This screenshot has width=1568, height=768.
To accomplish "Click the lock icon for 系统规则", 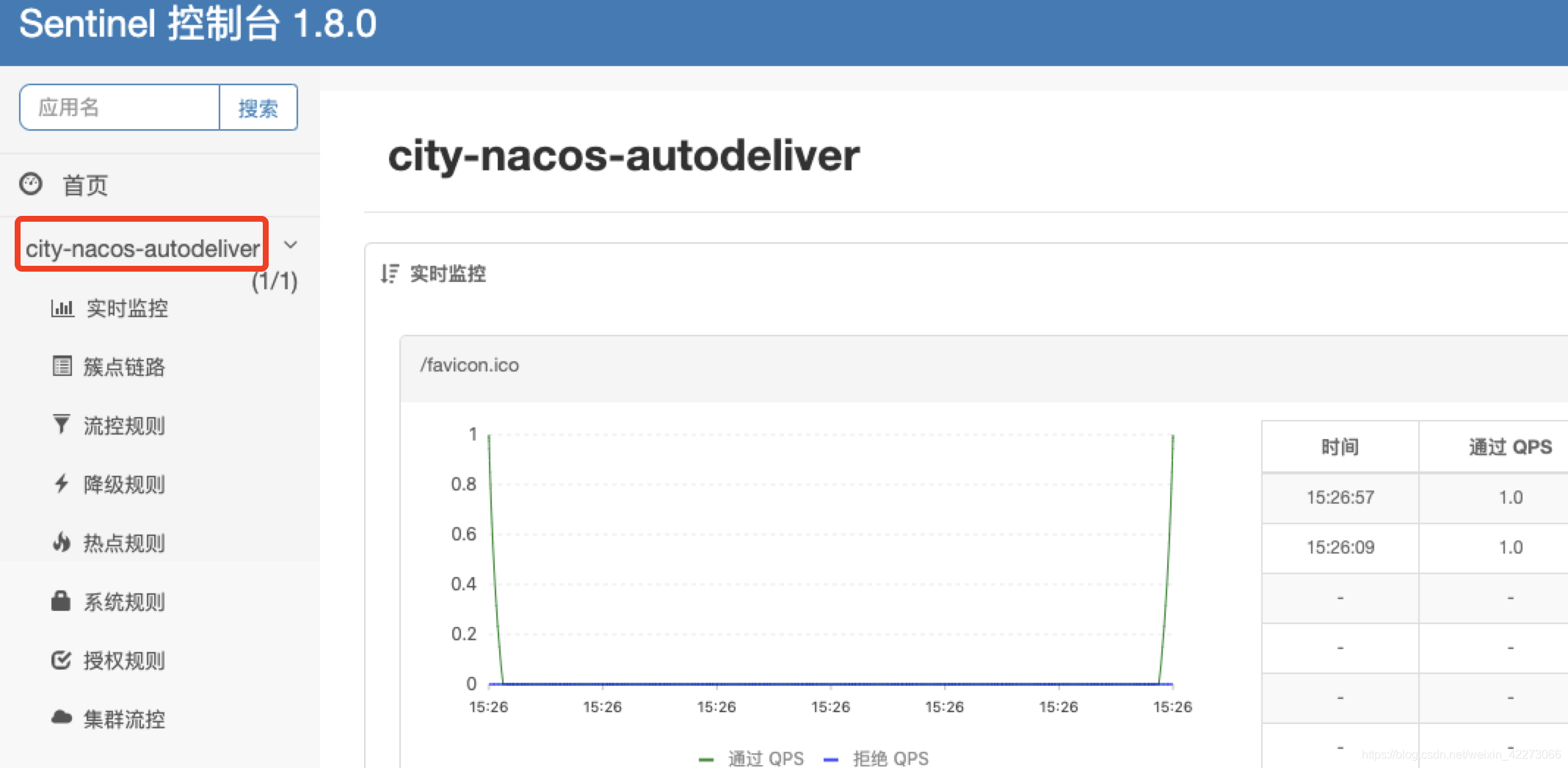I will [x=61, y=601].
